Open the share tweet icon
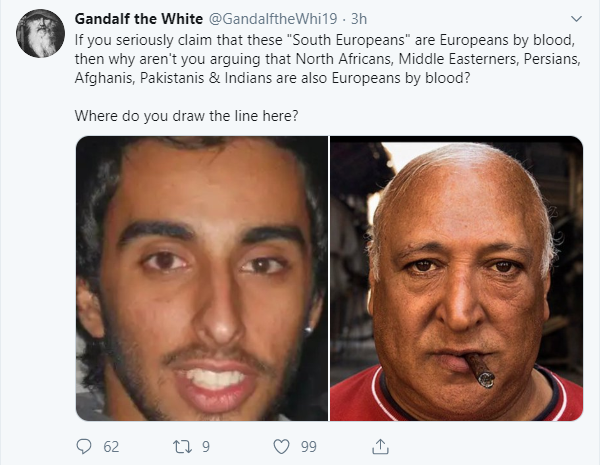Viewport: 601px width, 467px height. (380, 447)
